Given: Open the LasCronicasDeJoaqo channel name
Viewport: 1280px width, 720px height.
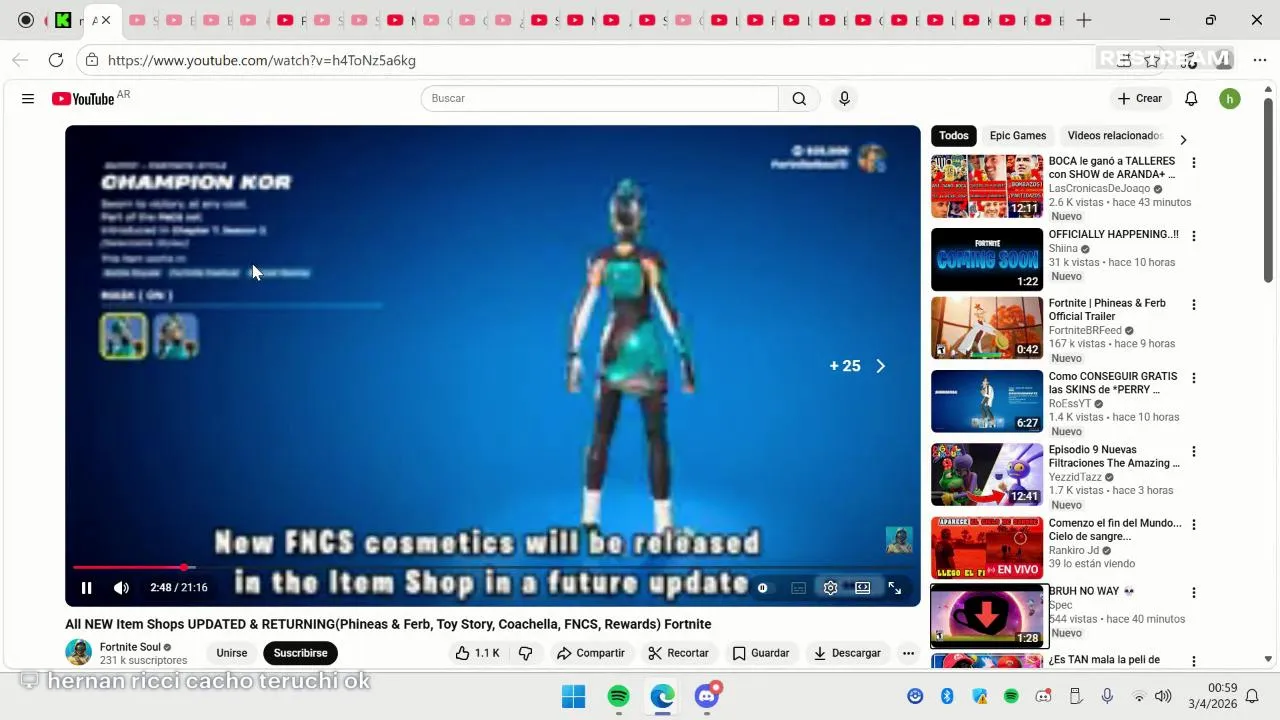Looking at the screenshot, I should (x=1099, y=188).
